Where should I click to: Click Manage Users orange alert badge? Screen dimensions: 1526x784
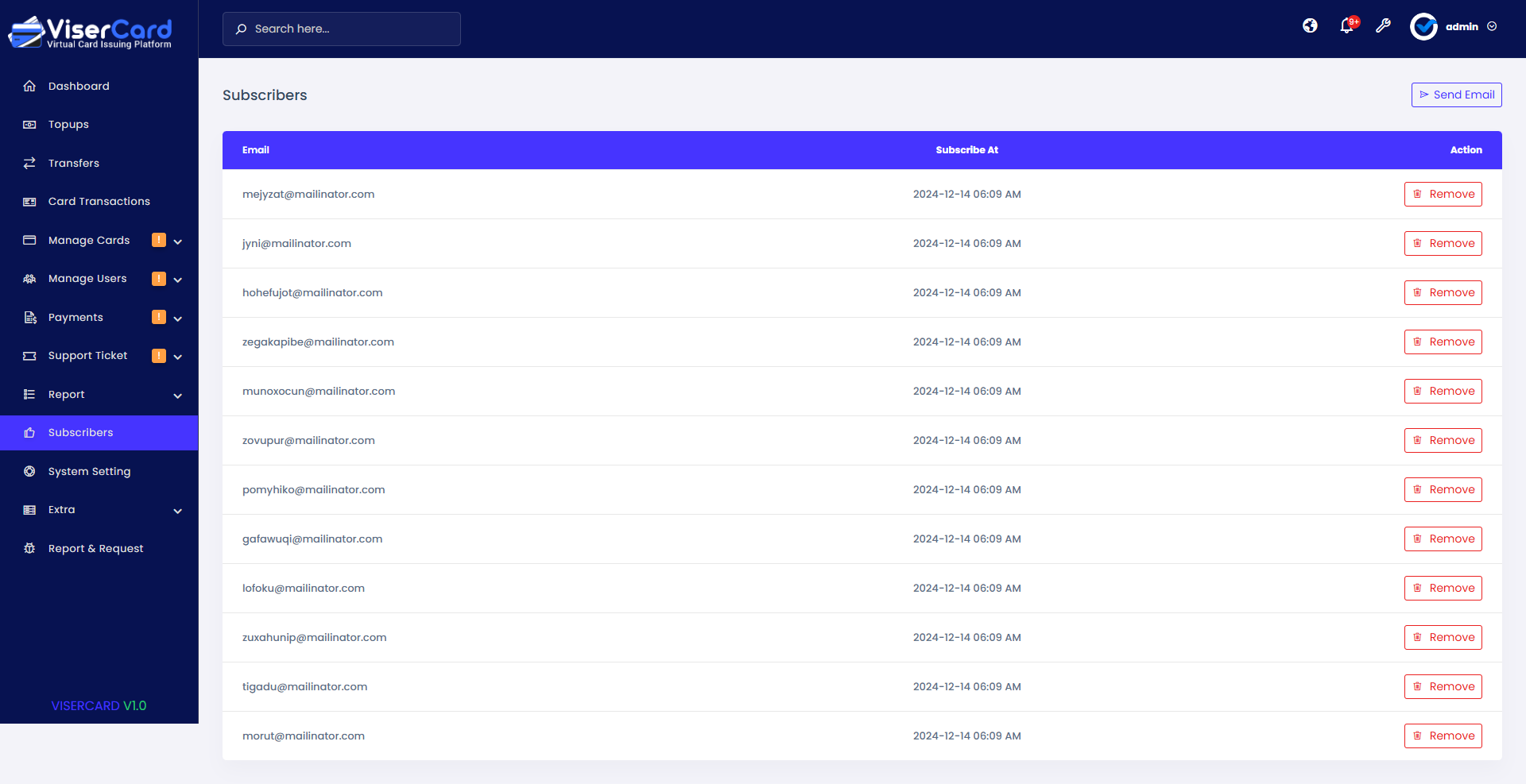click(x=159, y=279)
